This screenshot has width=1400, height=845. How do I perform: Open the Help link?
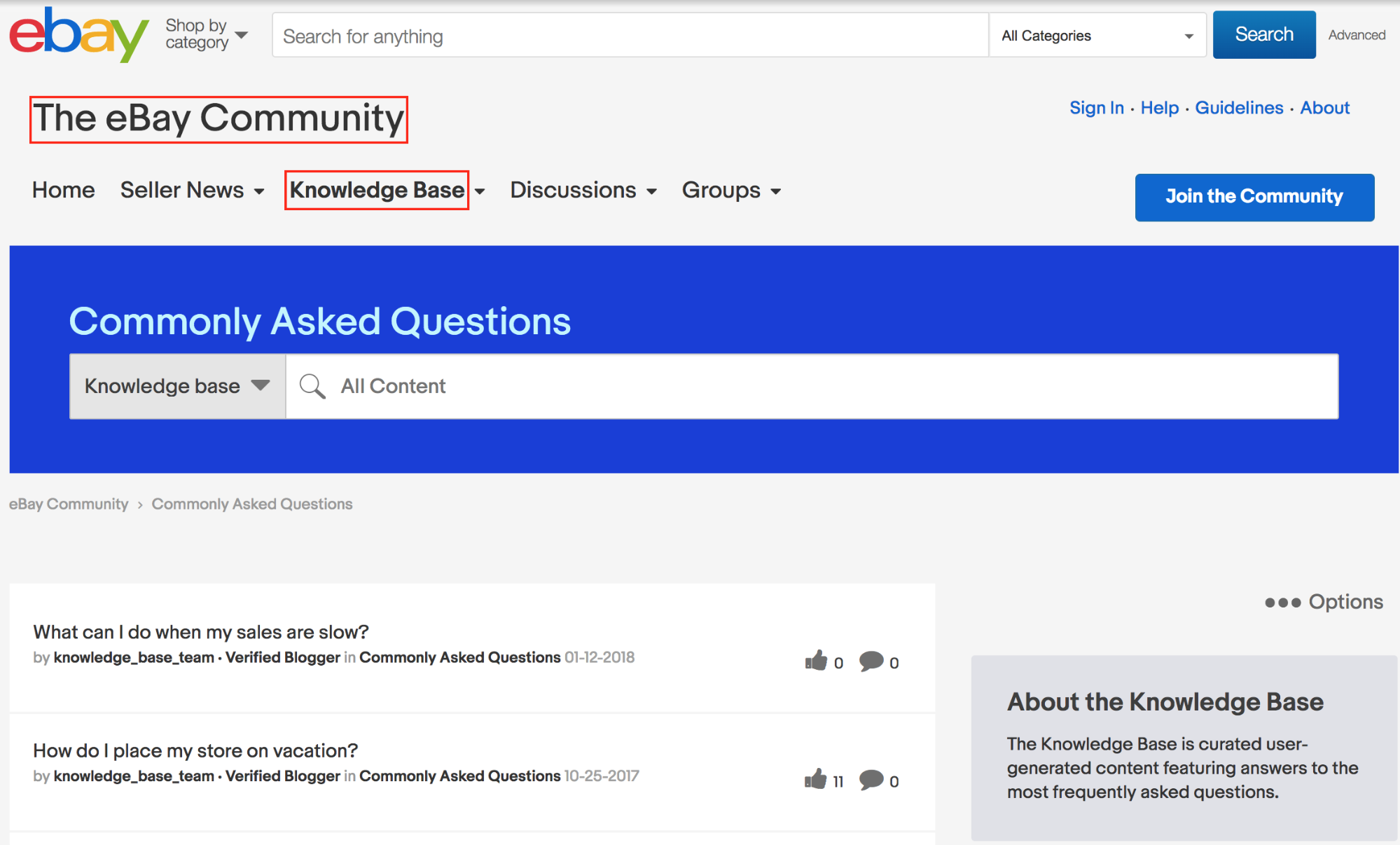[x=1160, y=108]
